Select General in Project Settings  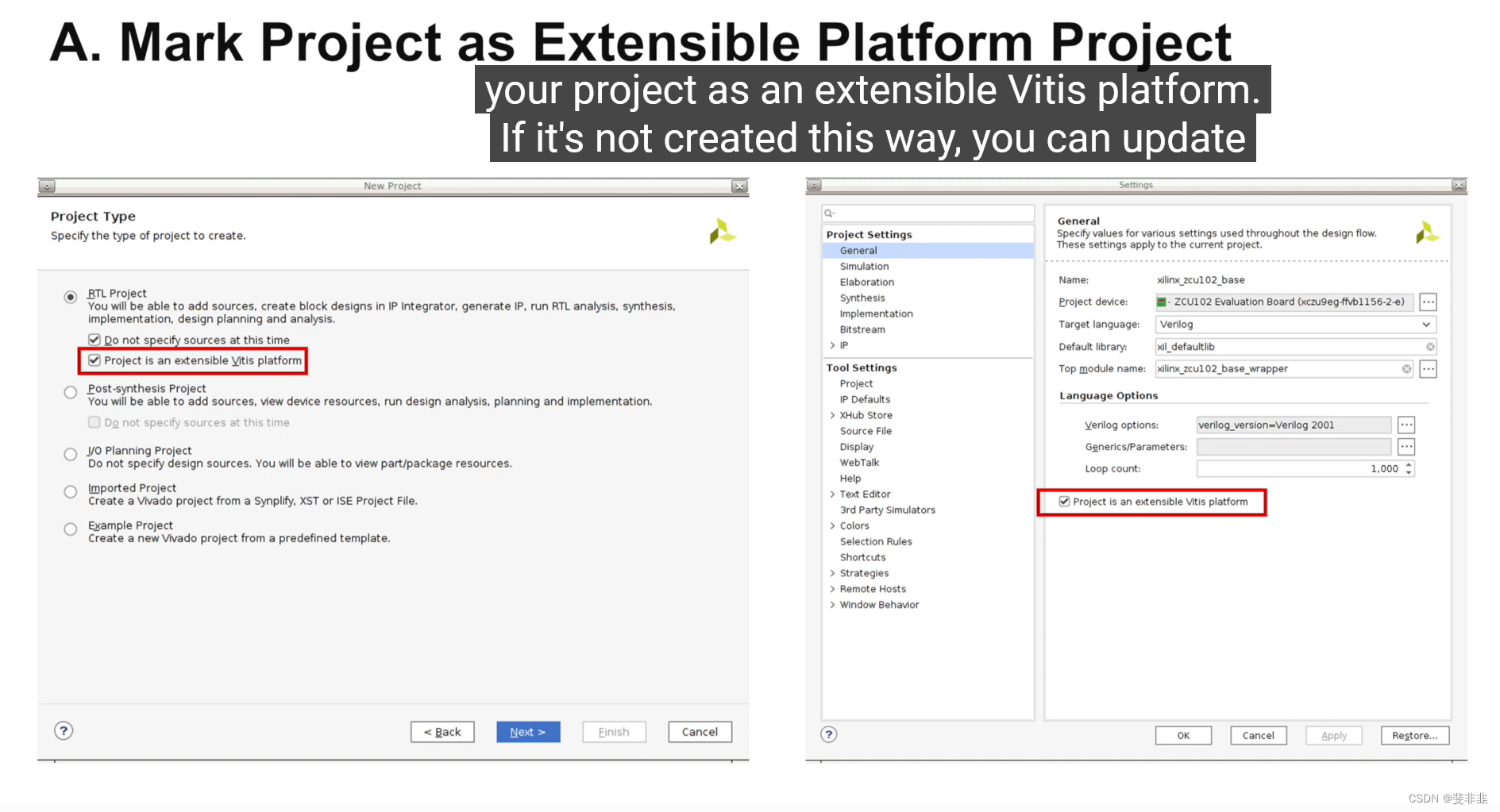click(928, 250)
